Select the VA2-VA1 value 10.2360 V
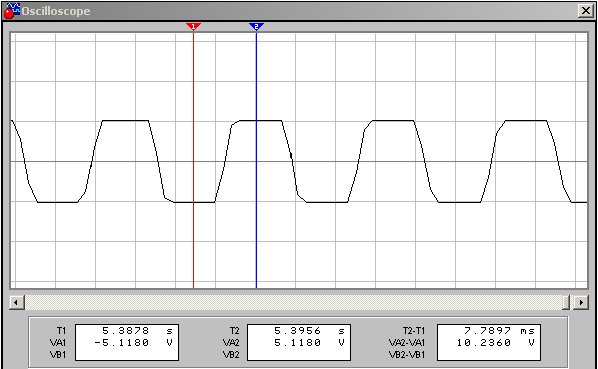This screenshot has width=598, height=369. pyautogui.click(x=496, y=343)
